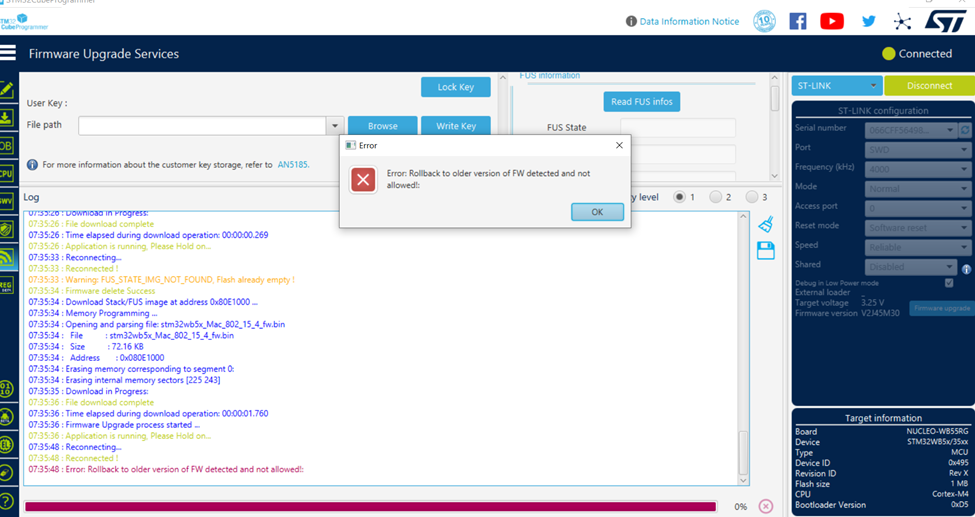Select verbosity level 2

tap(716, 197)
